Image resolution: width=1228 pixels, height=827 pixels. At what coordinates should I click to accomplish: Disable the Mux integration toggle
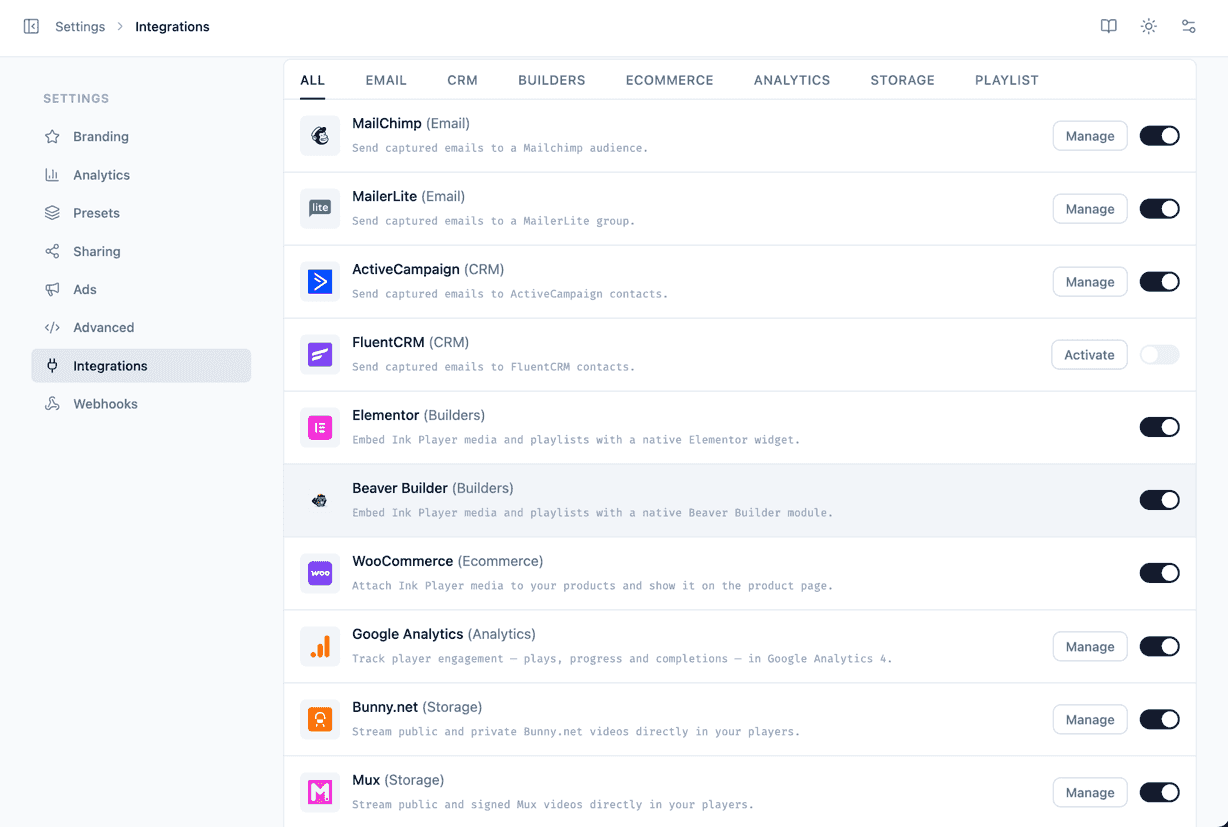1160,793
